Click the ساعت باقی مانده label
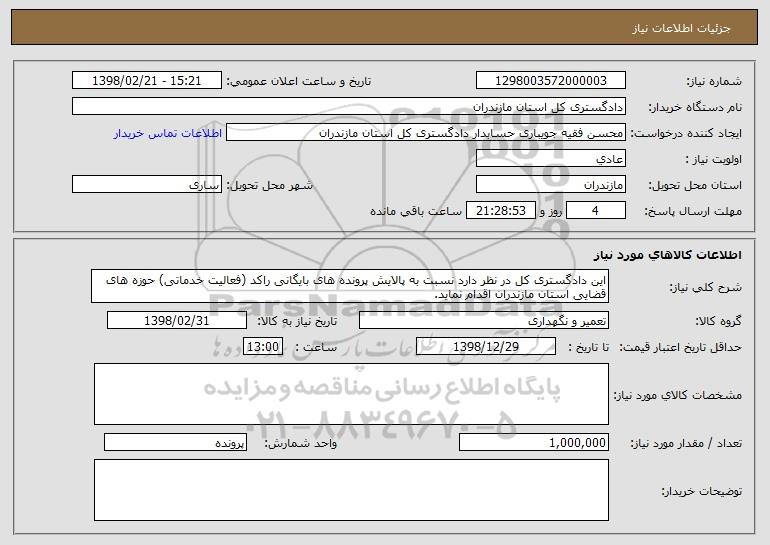This screenshot has width=770, height=545. pos(416,211)
